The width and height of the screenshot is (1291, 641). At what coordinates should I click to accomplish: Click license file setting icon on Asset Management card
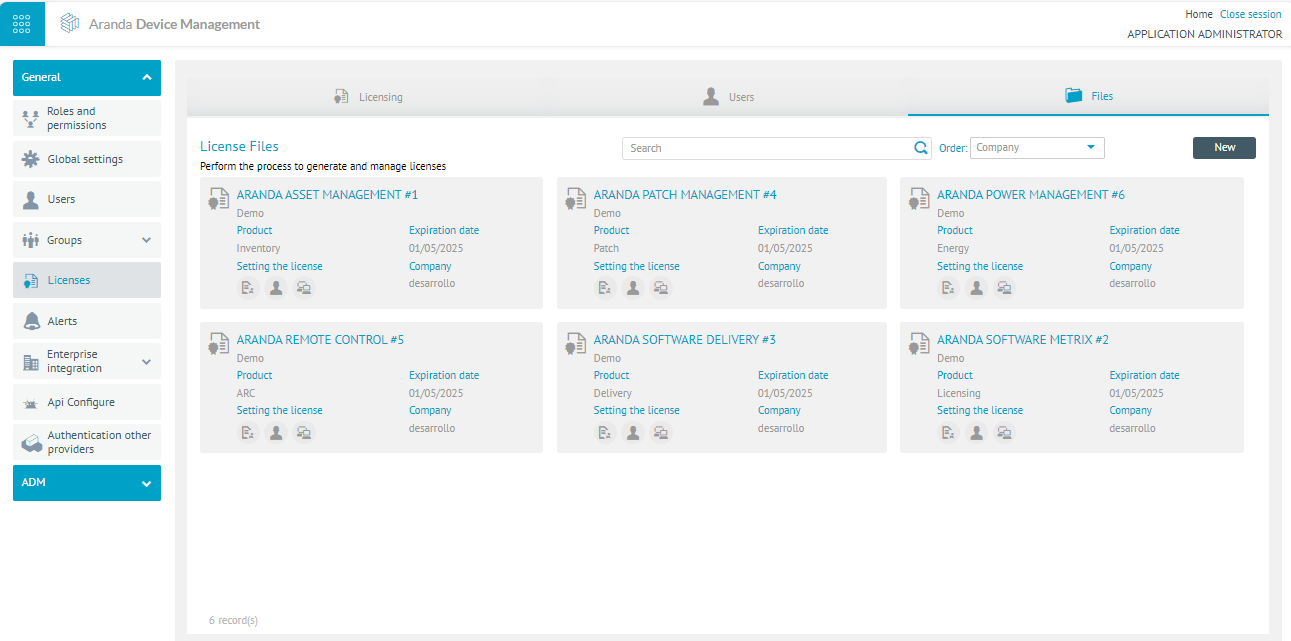click(x=248, y=288)
